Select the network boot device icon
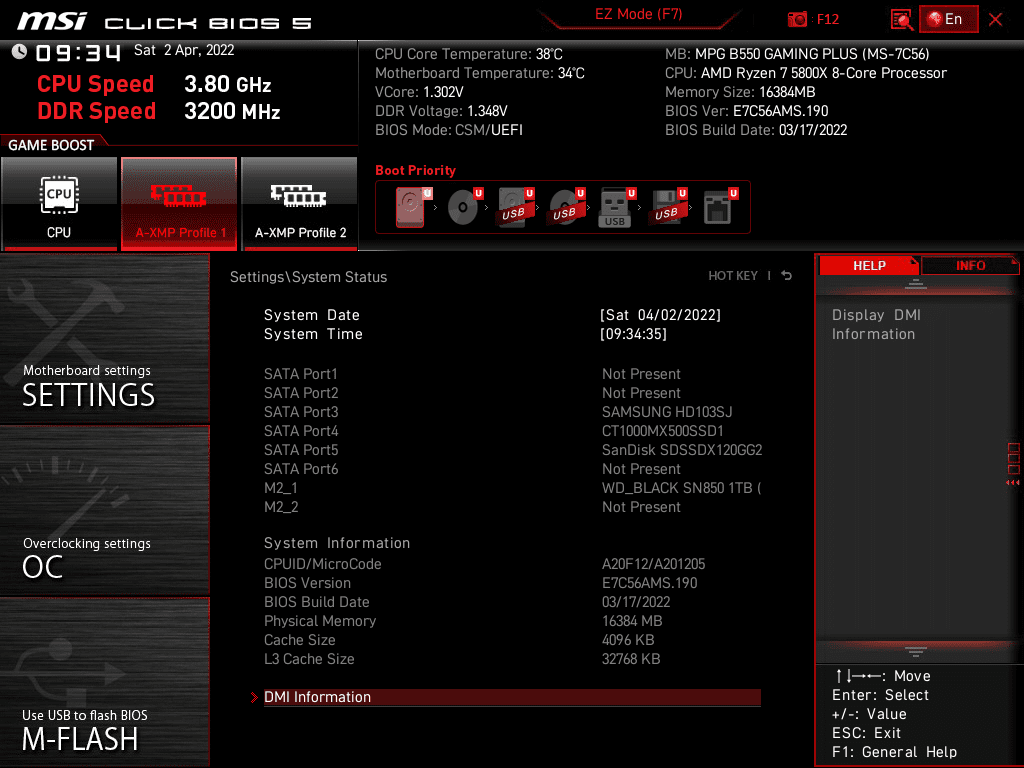This screenshot has width=1024, height=768. pyautogui.click(x=720, y=207)
